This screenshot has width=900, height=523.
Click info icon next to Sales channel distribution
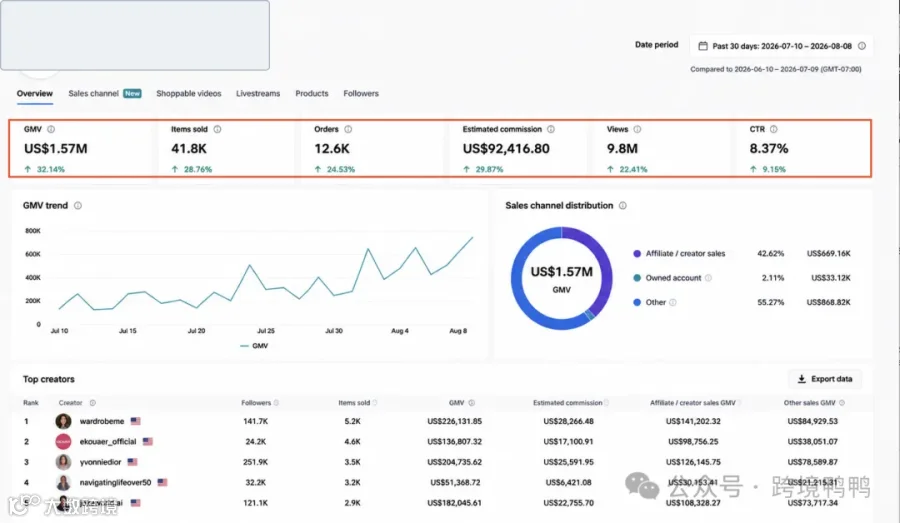[x=623, y=206]
